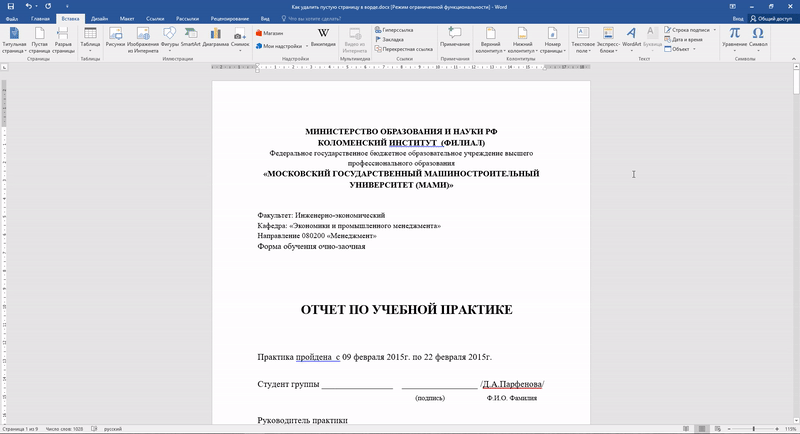Open the Нижний колонтитул footer dropdown
This screenshot has width=800, height=434.
pyautogui.click(x=522, y=41)
